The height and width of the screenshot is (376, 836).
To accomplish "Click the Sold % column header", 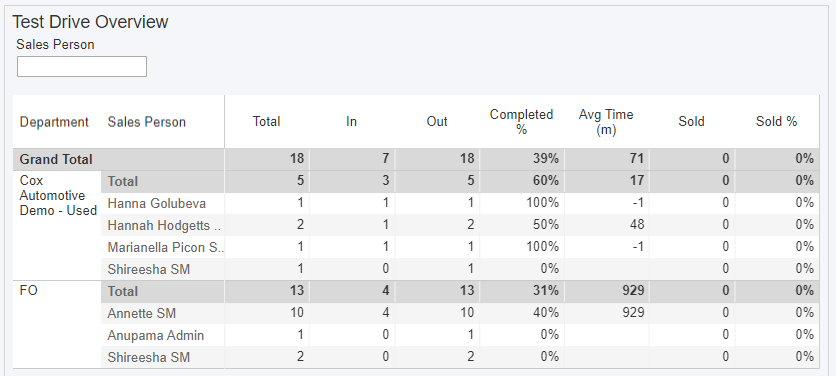I will (776, 122).
